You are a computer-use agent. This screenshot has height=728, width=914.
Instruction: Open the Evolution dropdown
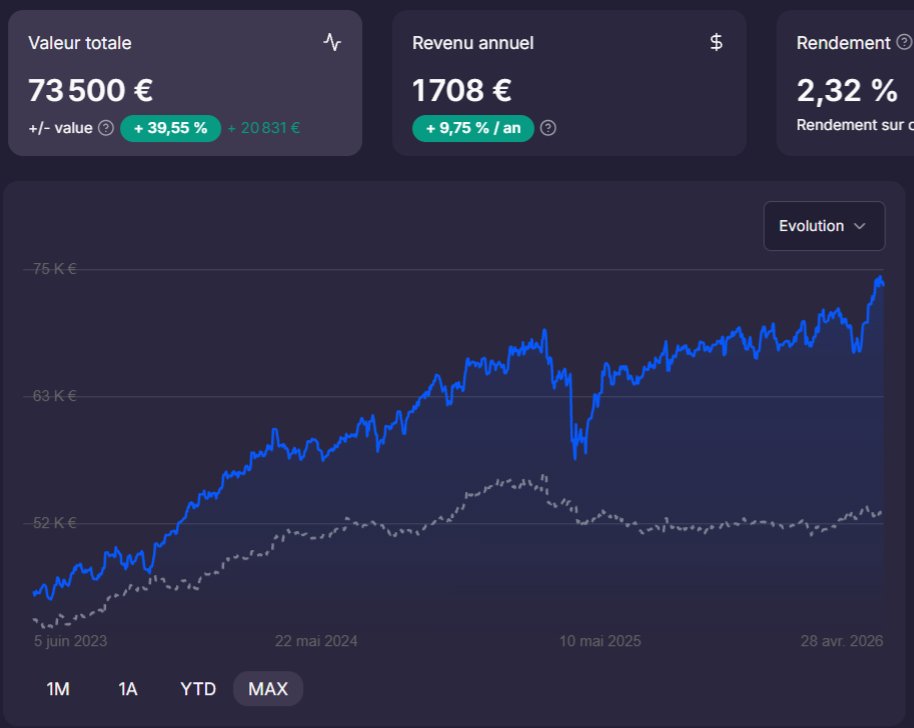tap(824, 226)
